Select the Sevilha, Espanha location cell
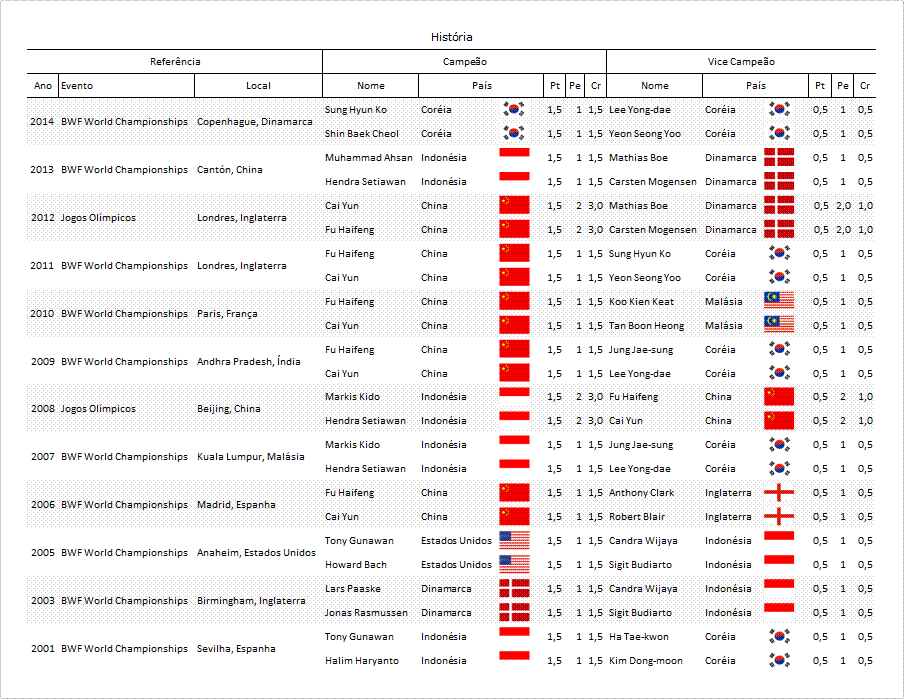 click(x=236, y=648)
